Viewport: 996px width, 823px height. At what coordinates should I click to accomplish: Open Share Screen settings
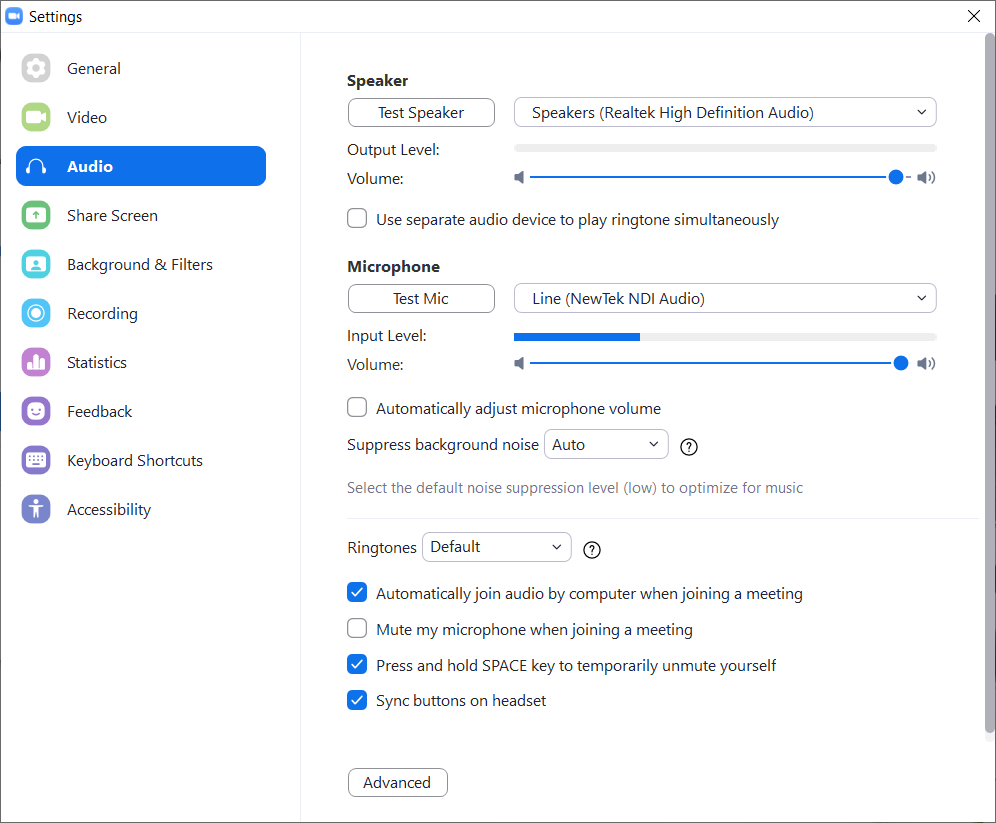tap(36, 215)
